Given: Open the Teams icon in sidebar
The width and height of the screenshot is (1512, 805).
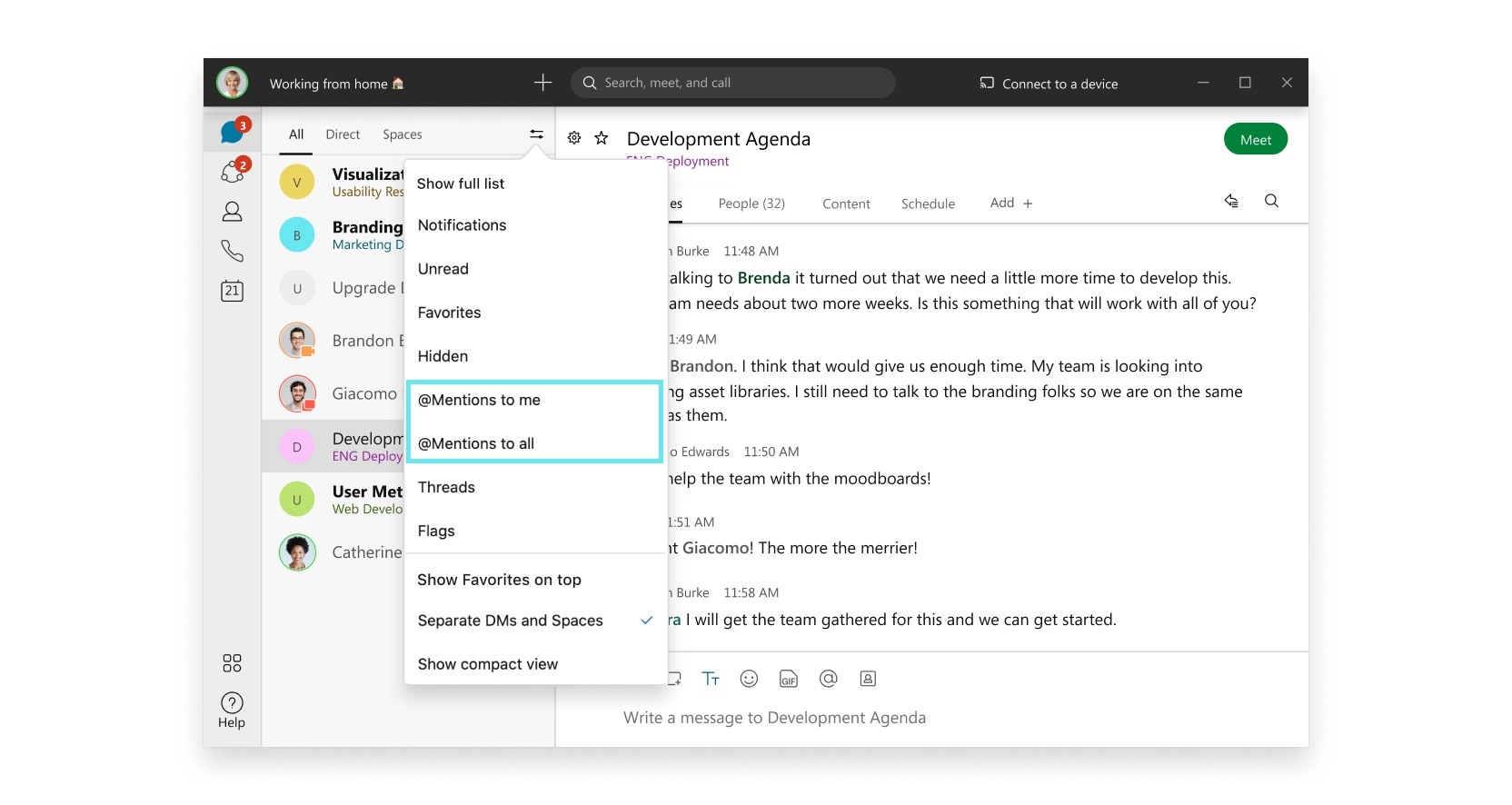Looking at the screenshot, I should click(233, 171).
